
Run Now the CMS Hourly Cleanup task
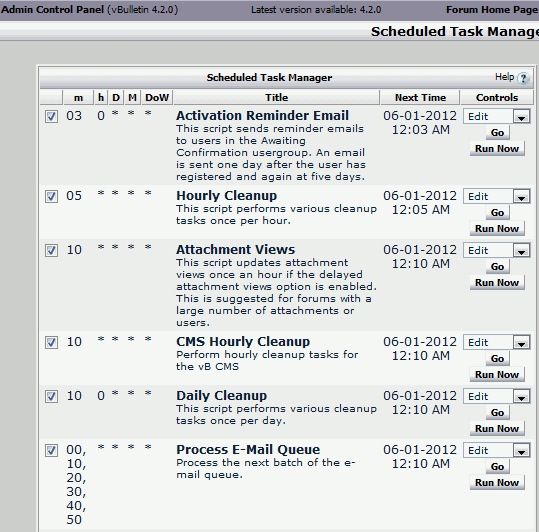tap(497, 375)
